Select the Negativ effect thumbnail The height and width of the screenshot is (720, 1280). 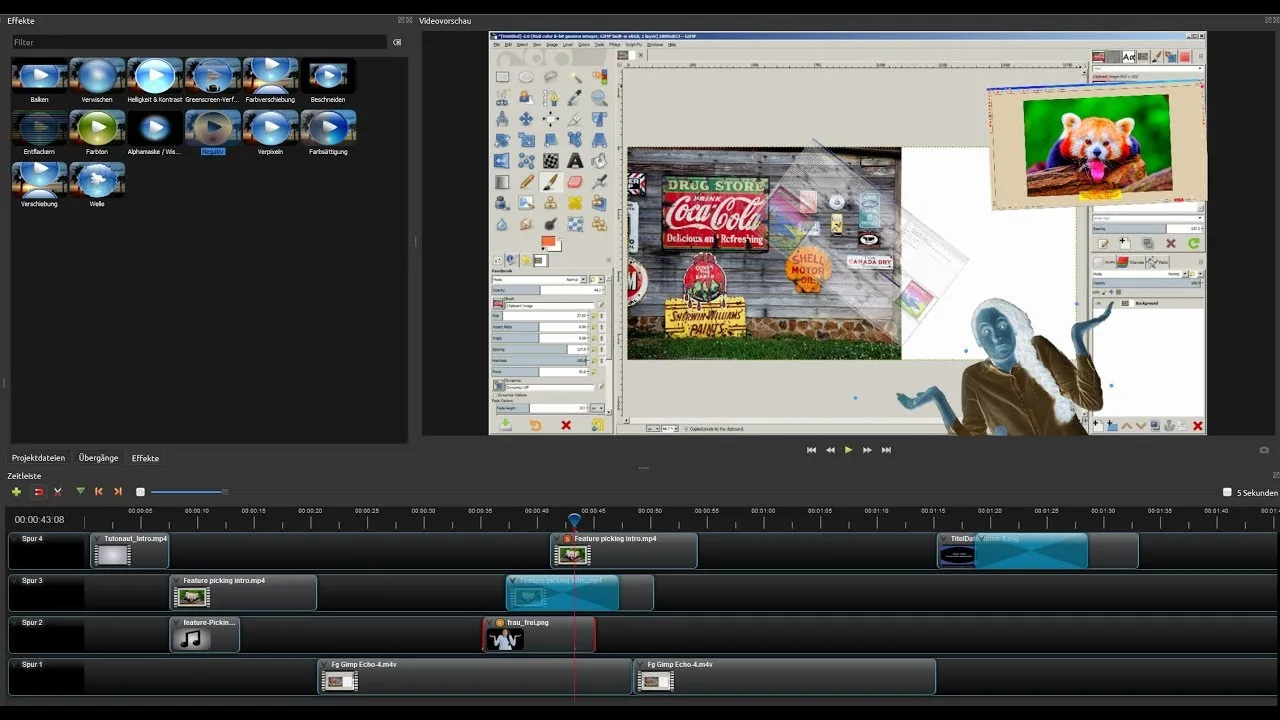tap(212, 127)
